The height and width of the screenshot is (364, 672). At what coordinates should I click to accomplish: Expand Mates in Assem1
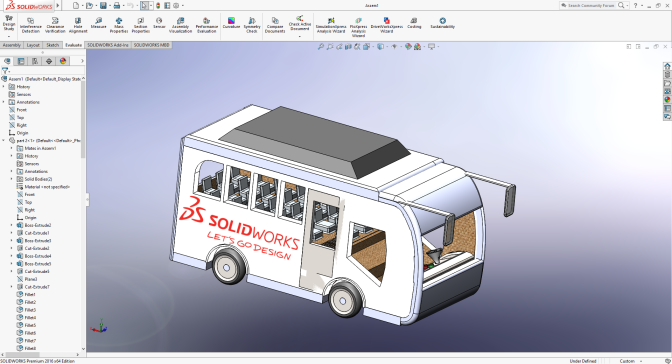12,148
